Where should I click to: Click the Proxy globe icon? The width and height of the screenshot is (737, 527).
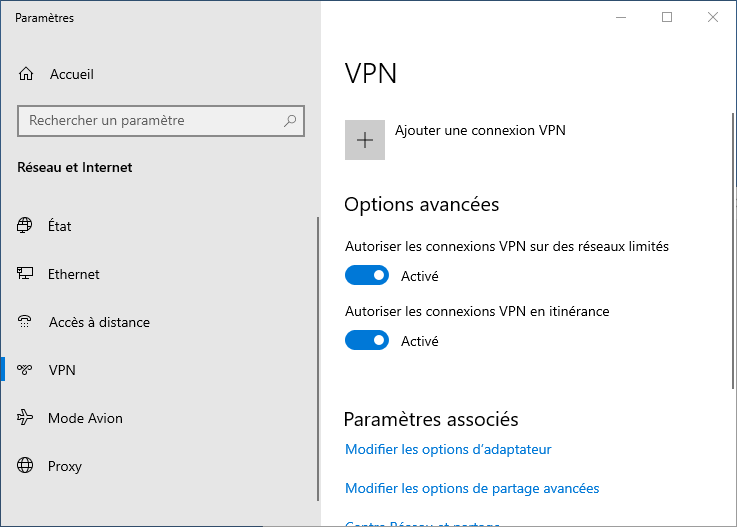(26, 466)
